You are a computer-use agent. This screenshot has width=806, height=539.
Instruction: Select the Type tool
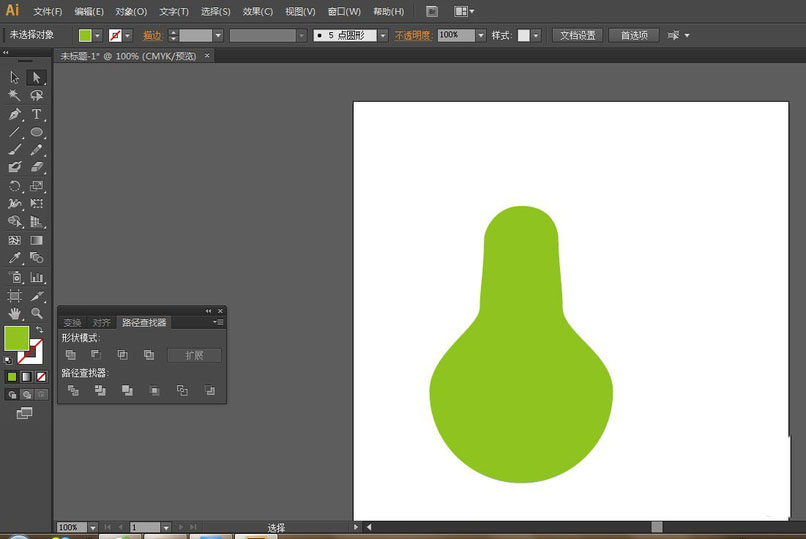(37, 114)
